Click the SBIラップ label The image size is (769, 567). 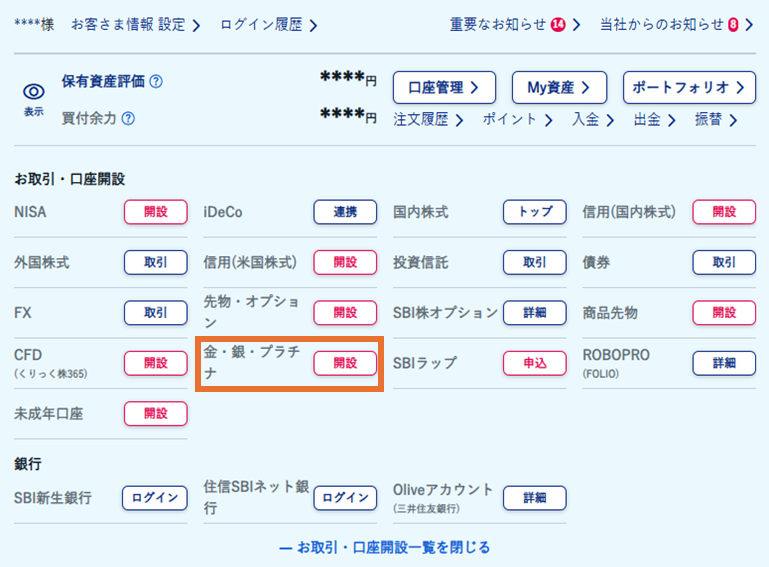425,363
